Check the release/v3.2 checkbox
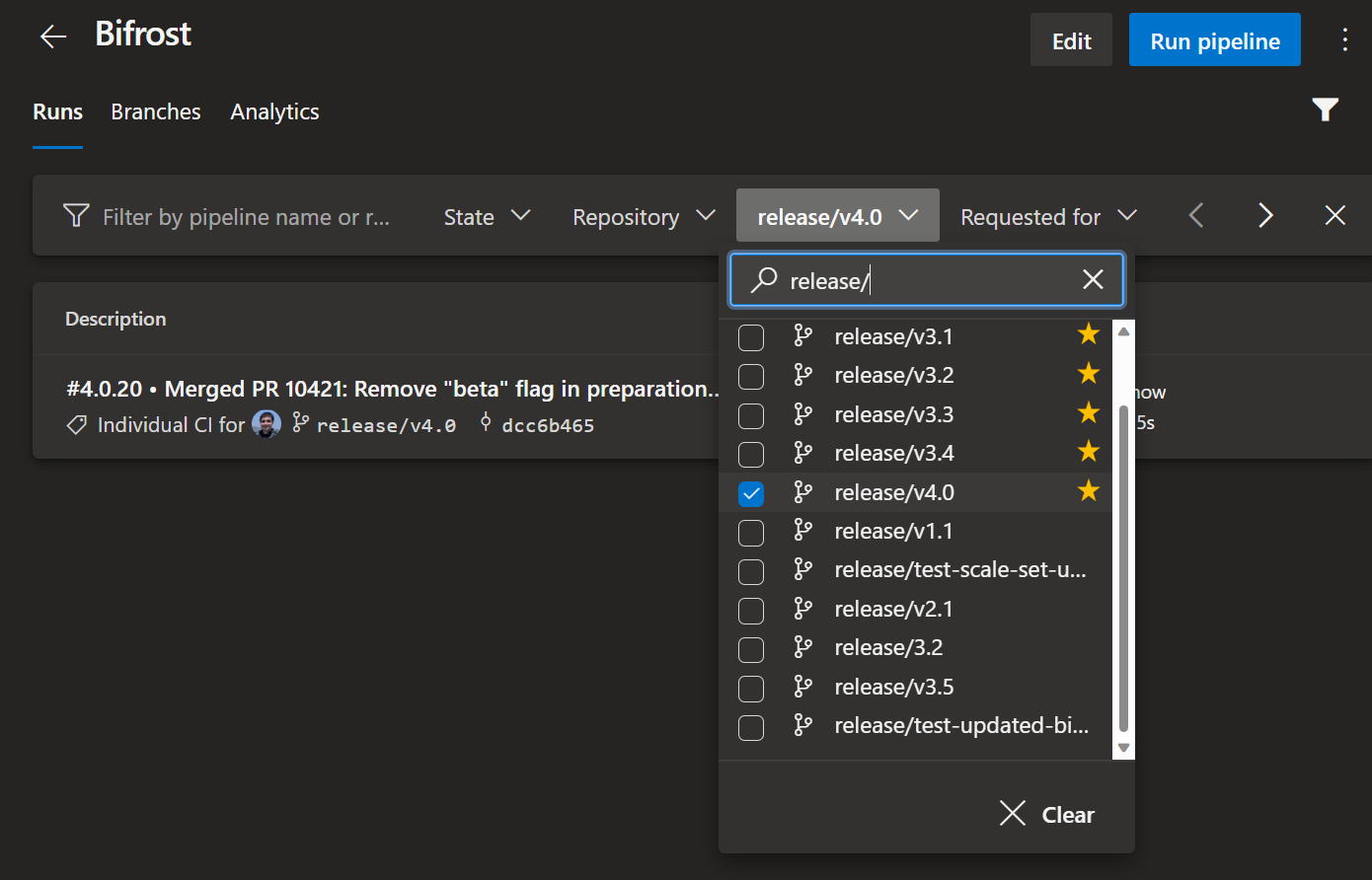This screenshot has width=1372, height=880. pyautogui.click(x=751, y=376)
